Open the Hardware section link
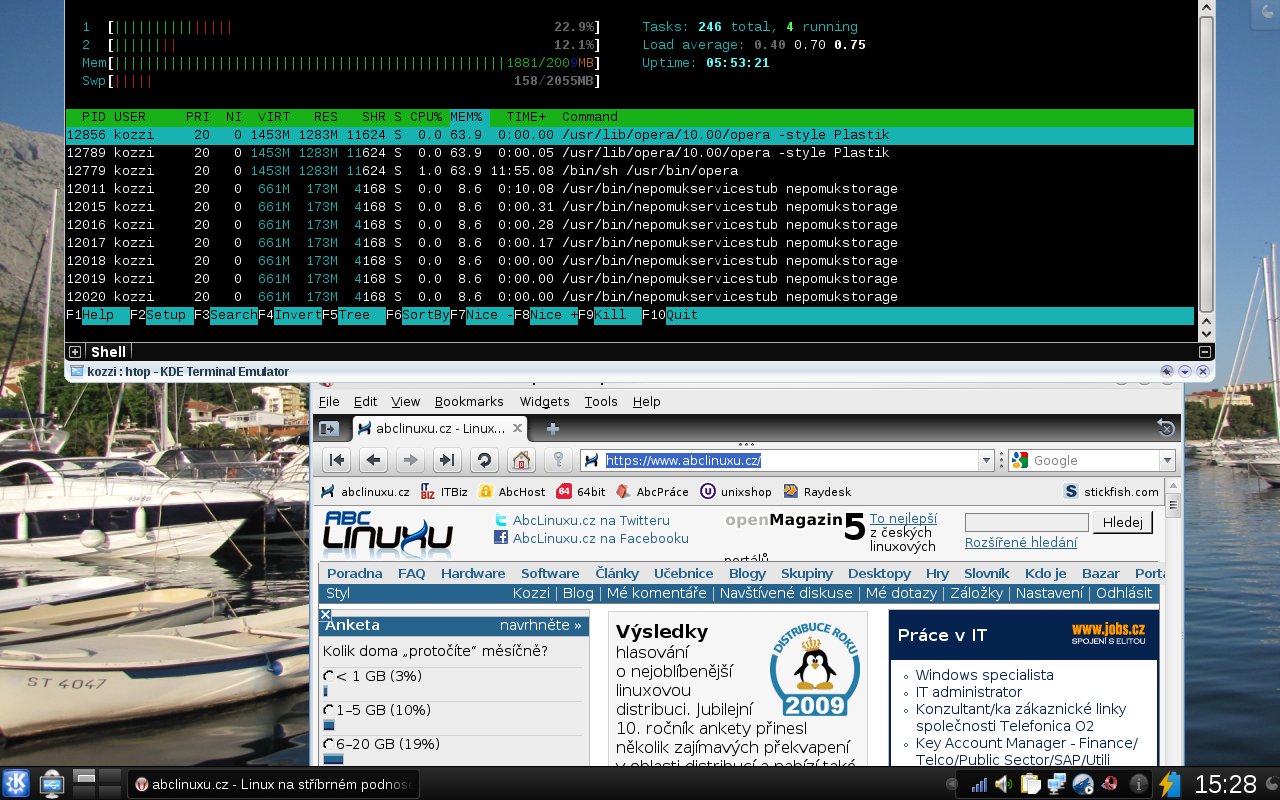The width and height of the screenshot is (1280, 800). point(473,573)
